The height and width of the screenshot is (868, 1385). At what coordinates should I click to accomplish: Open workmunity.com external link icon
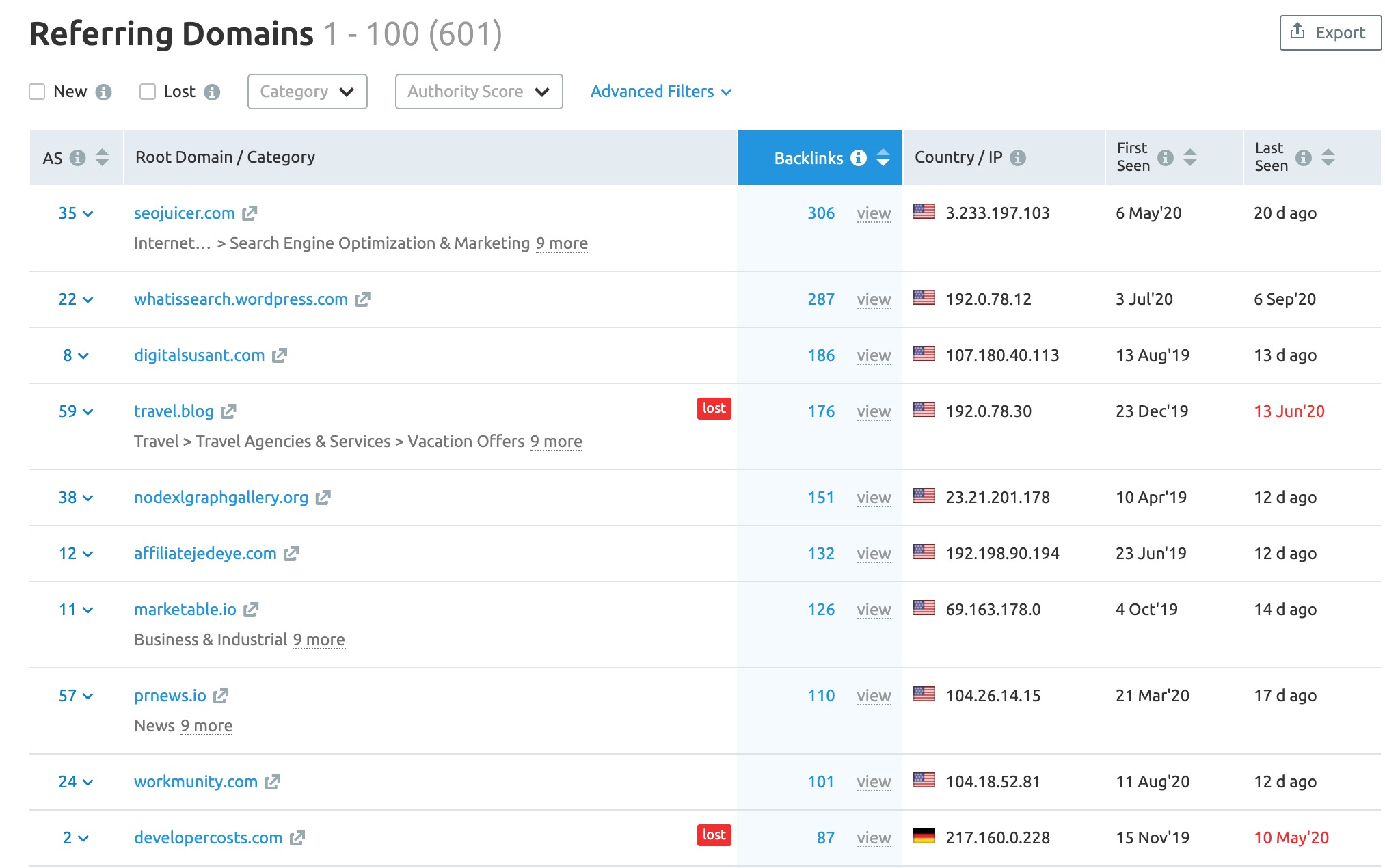pos(272,782)
